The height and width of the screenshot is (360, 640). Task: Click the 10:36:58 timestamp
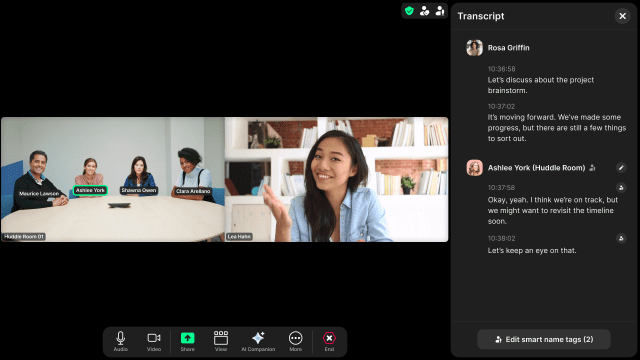[501, 69]
